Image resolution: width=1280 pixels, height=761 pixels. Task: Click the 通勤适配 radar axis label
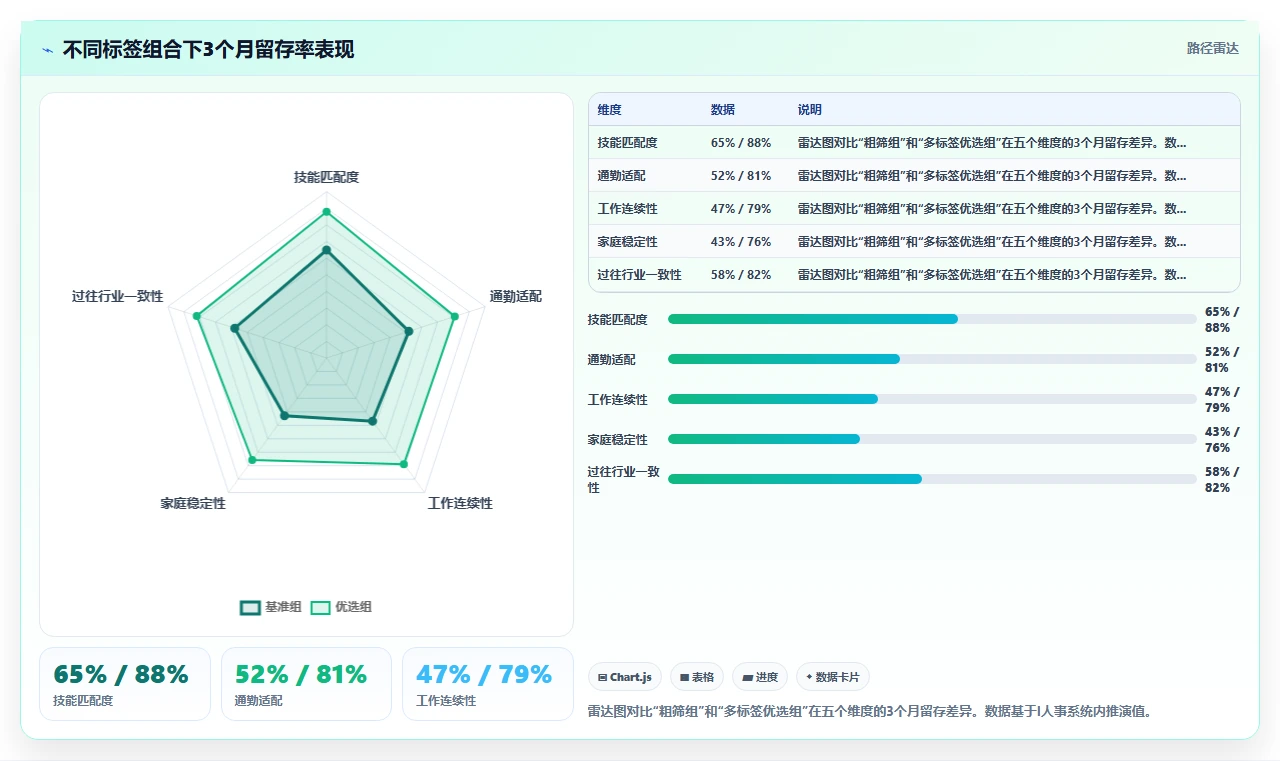(516, 296)
